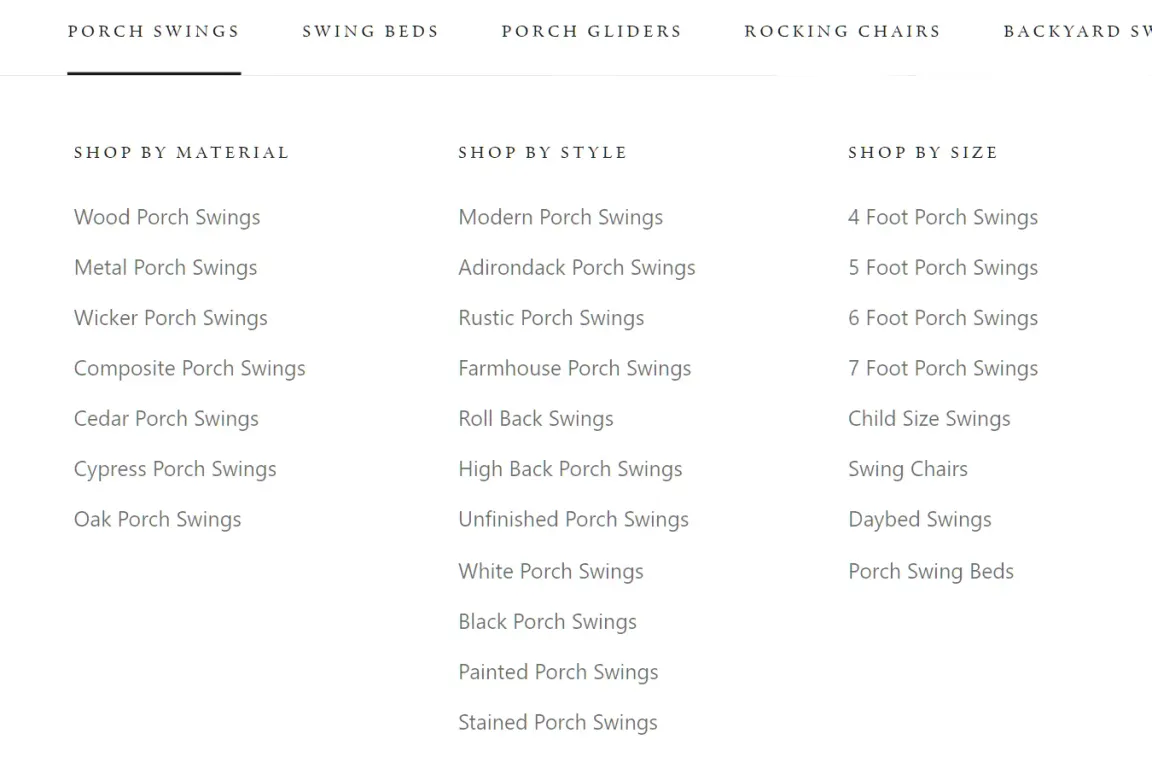Click the Wood Porch Swings link

click(167, 218)
